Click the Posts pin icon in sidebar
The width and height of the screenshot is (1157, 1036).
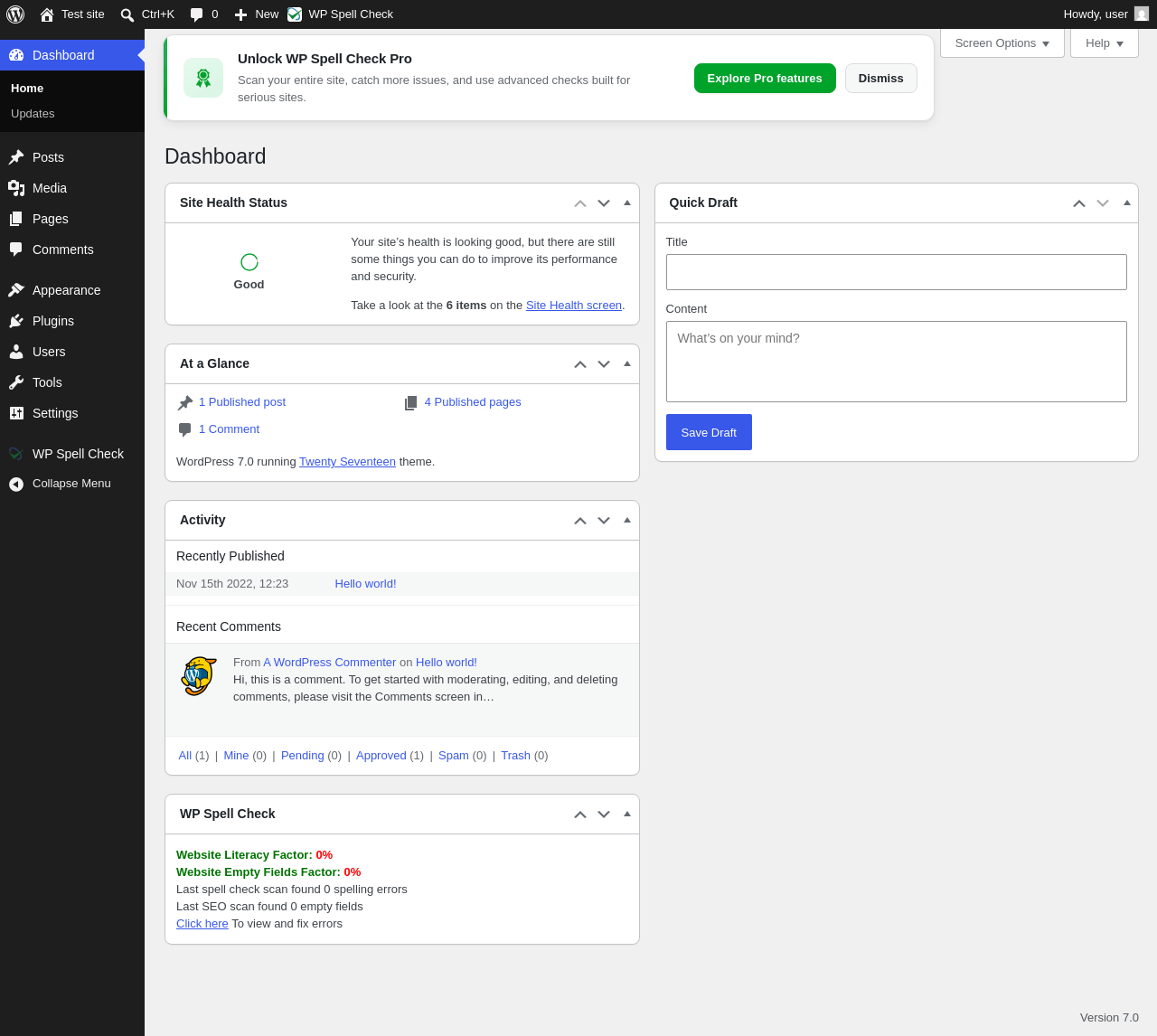[x=16, y=157]
